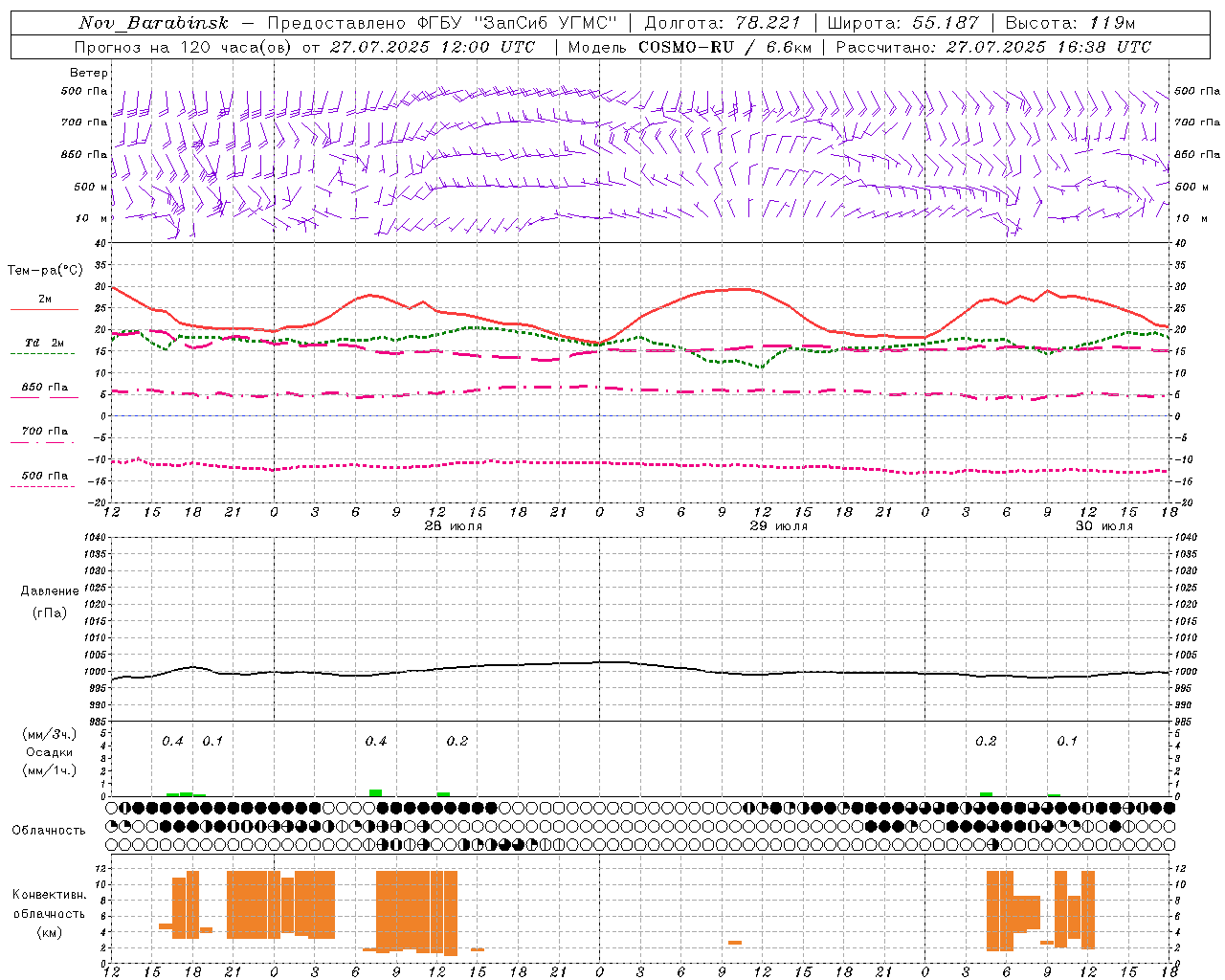The width and height of the screenshot is (1225, 980).
Task: Click the Ветер panel label
Action: pos(89,73)
